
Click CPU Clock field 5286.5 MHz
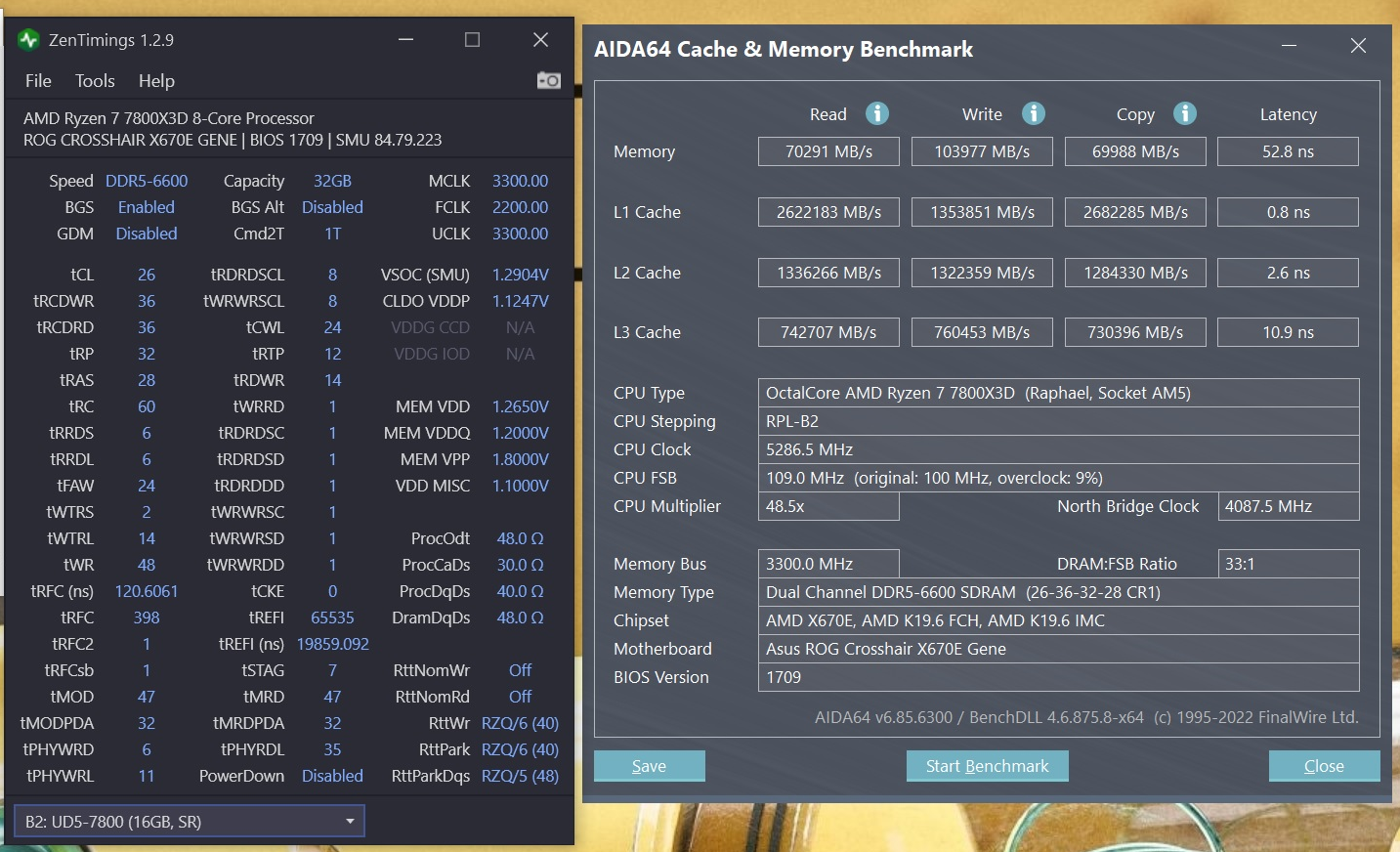point(1059,449)
